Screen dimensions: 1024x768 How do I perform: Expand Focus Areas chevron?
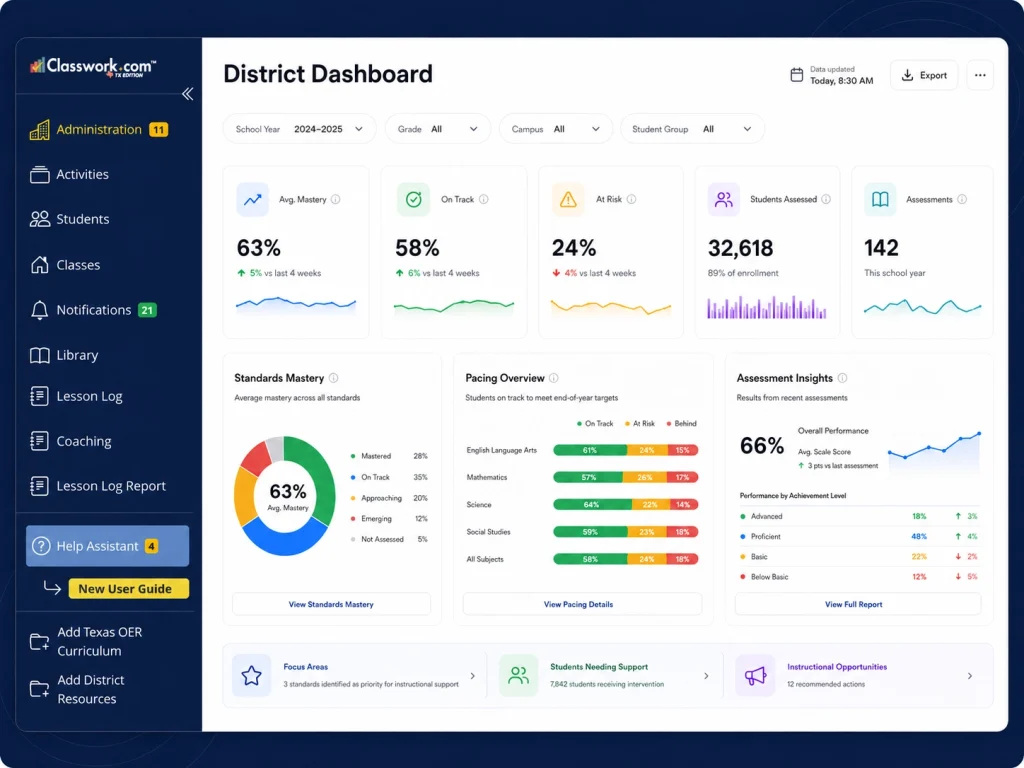pyautogui.click(x=473, y=676)
